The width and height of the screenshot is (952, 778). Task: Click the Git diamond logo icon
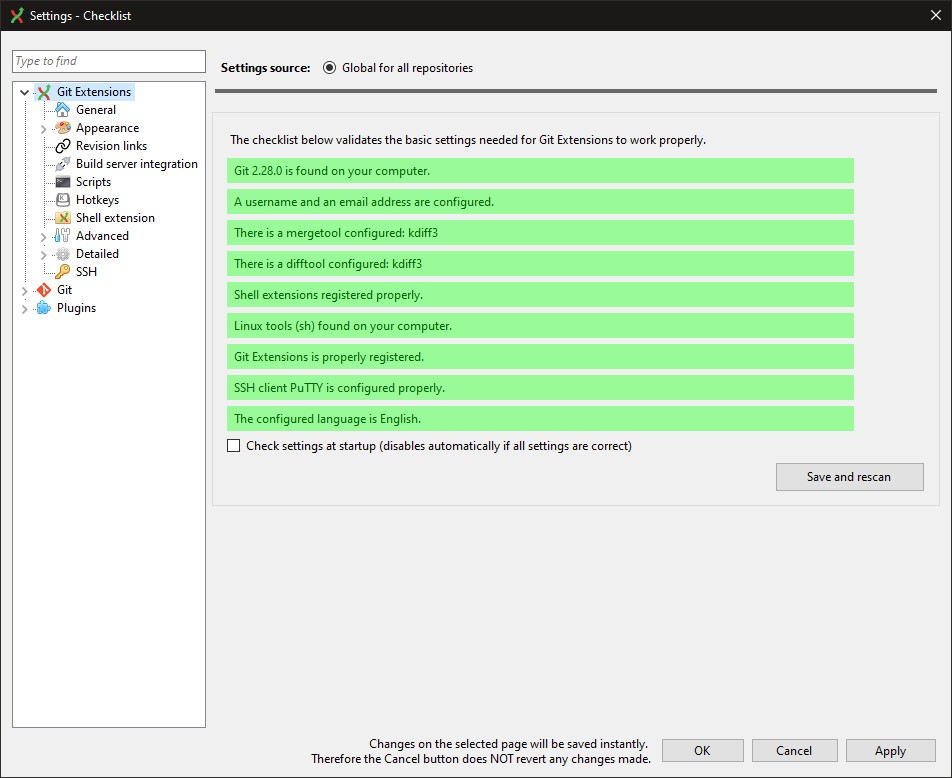[x=44, y=290]
